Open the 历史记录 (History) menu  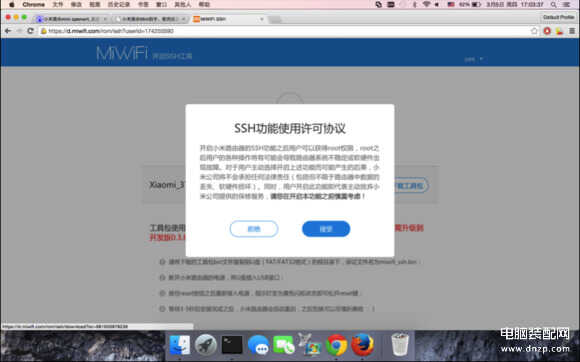click(x=119, y=4)
